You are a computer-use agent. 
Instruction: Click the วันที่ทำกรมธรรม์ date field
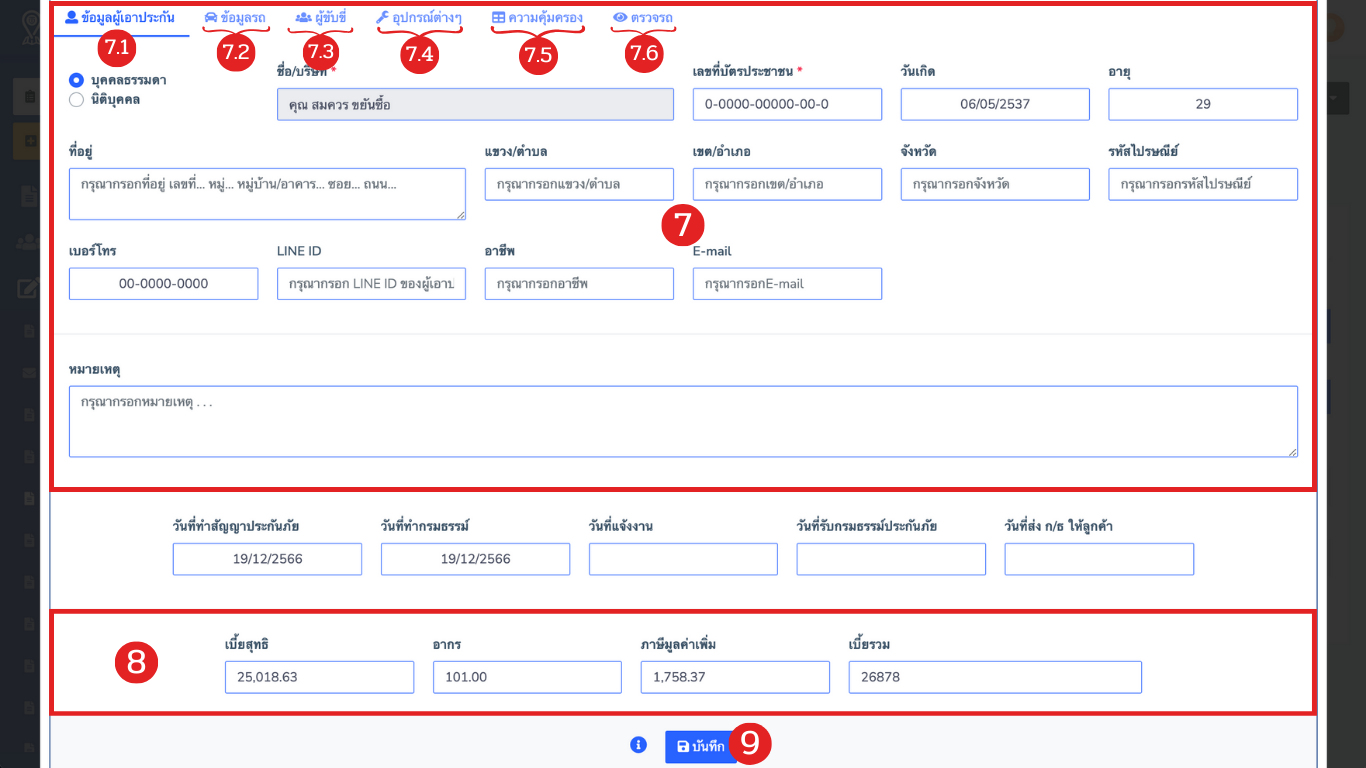click(475, 559)
